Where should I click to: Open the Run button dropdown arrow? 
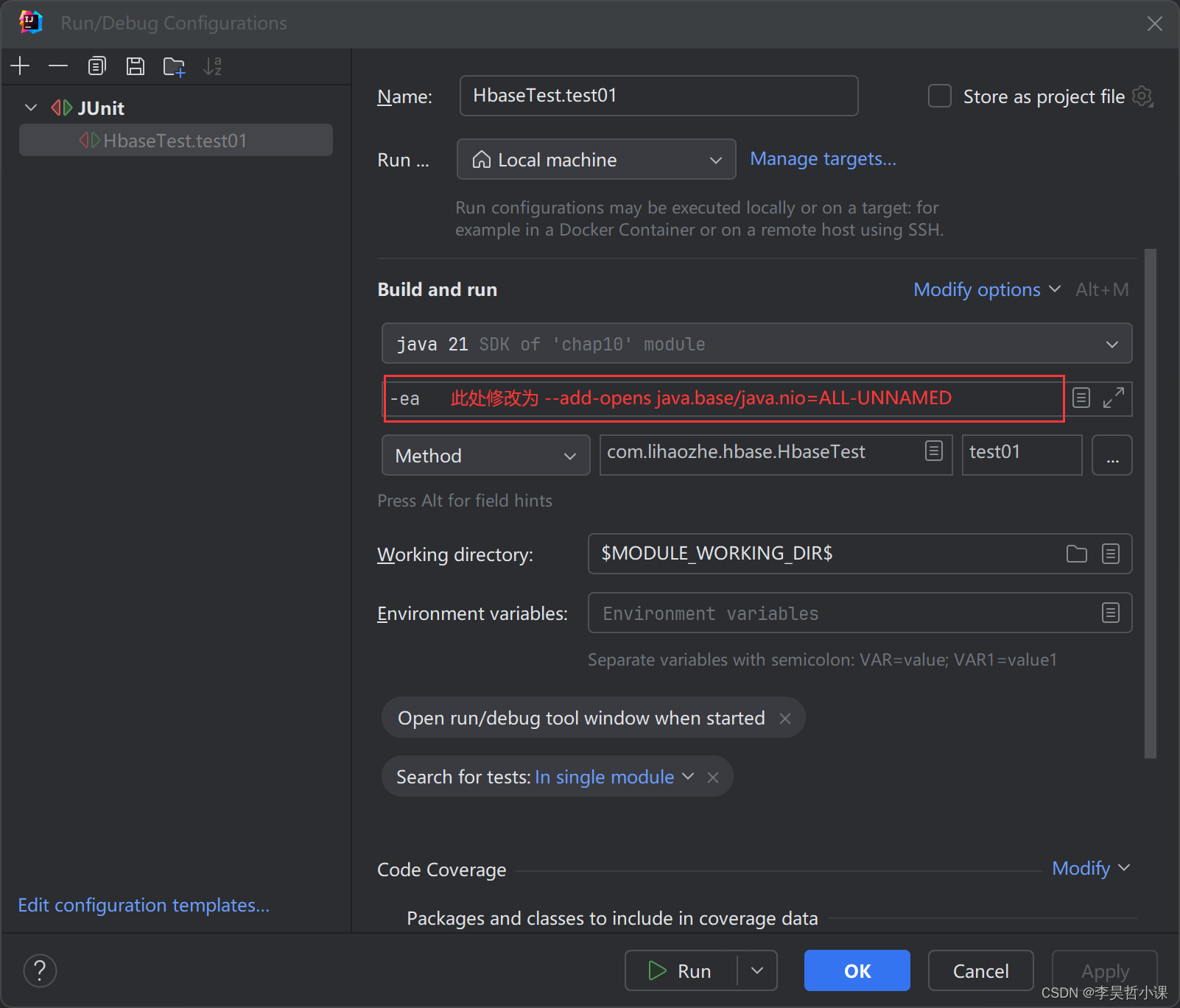point(757,970)
